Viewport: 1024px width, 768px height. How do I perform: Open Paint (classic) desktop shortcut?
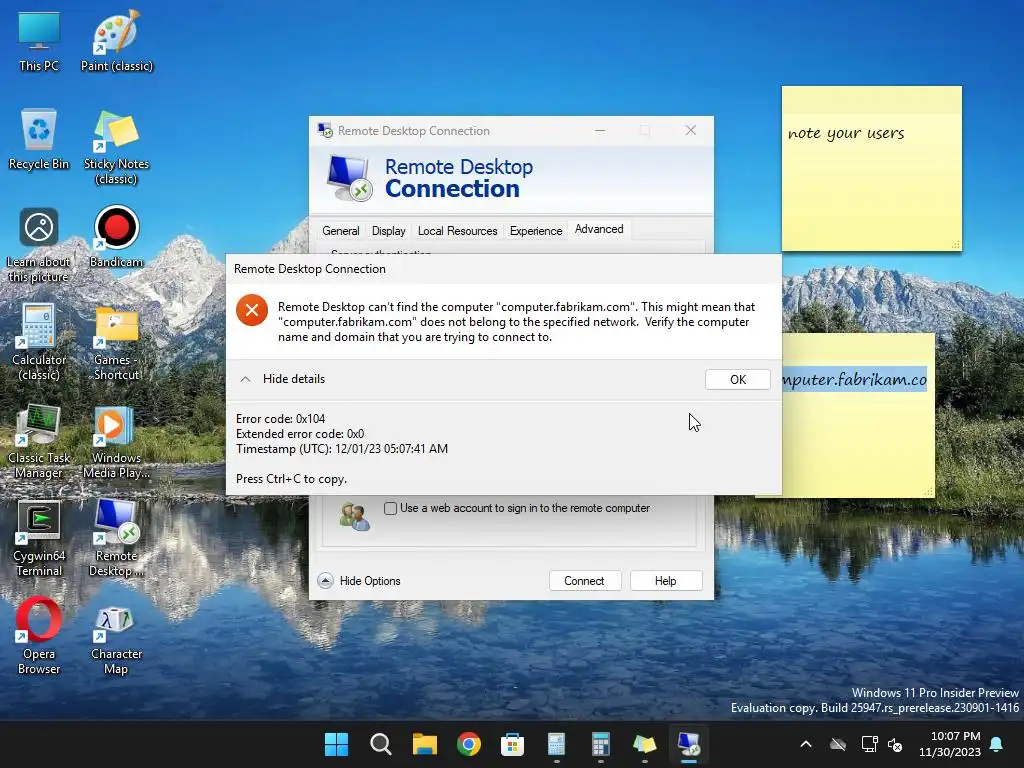coord(116,41)
